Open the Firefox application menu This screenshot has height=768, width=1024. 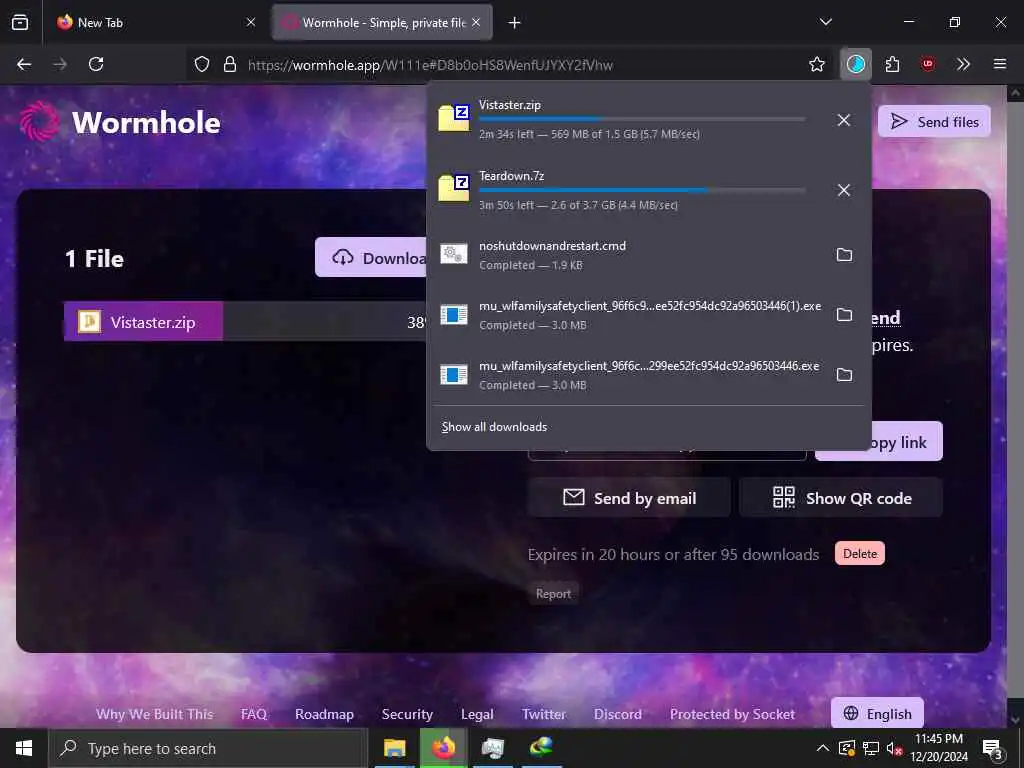(999, 64)
